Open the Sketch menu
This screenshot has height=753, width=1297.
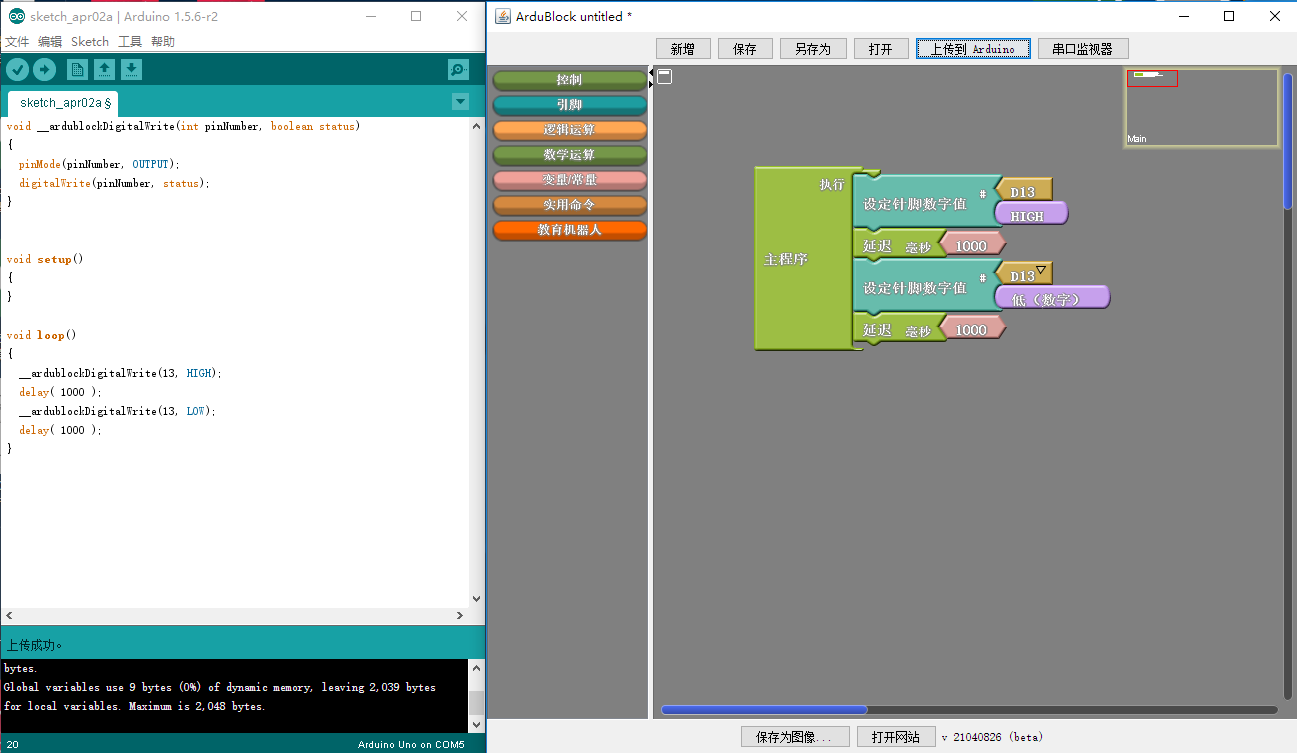(x=89, y=41)
